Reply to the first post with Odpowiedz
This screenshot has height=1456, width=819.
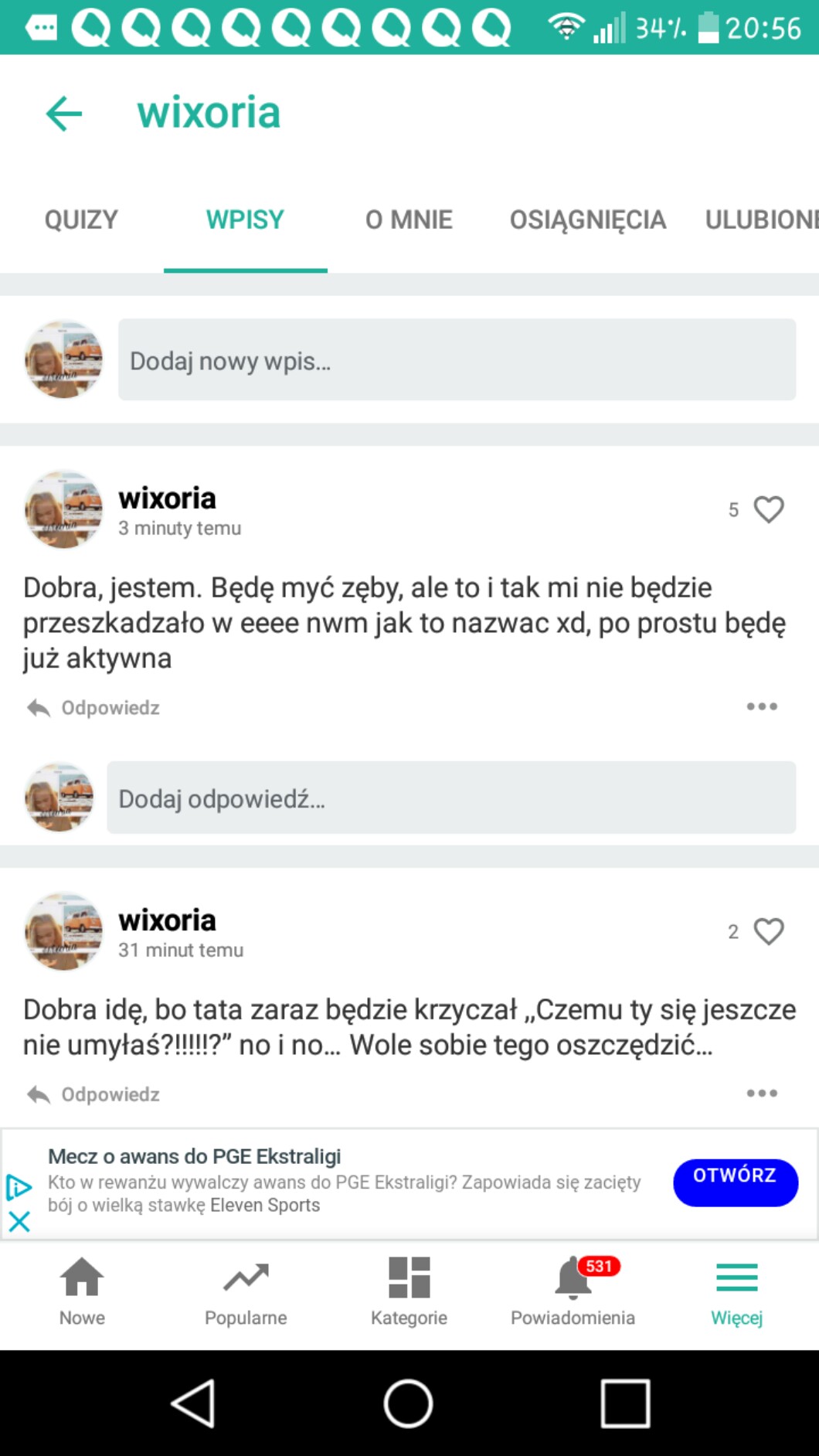click(94, 708)
